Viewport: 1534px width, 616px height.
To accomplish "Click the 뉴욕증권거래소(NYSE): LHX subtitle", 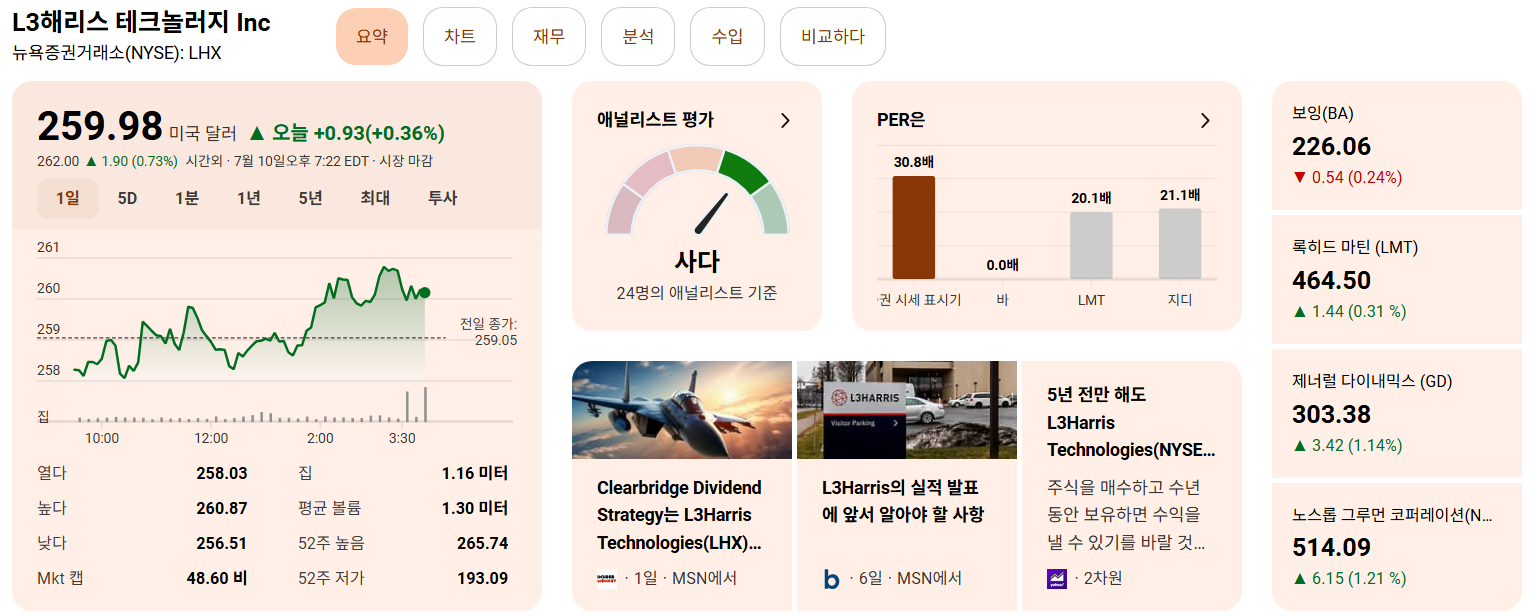I will tap(117, 53).
